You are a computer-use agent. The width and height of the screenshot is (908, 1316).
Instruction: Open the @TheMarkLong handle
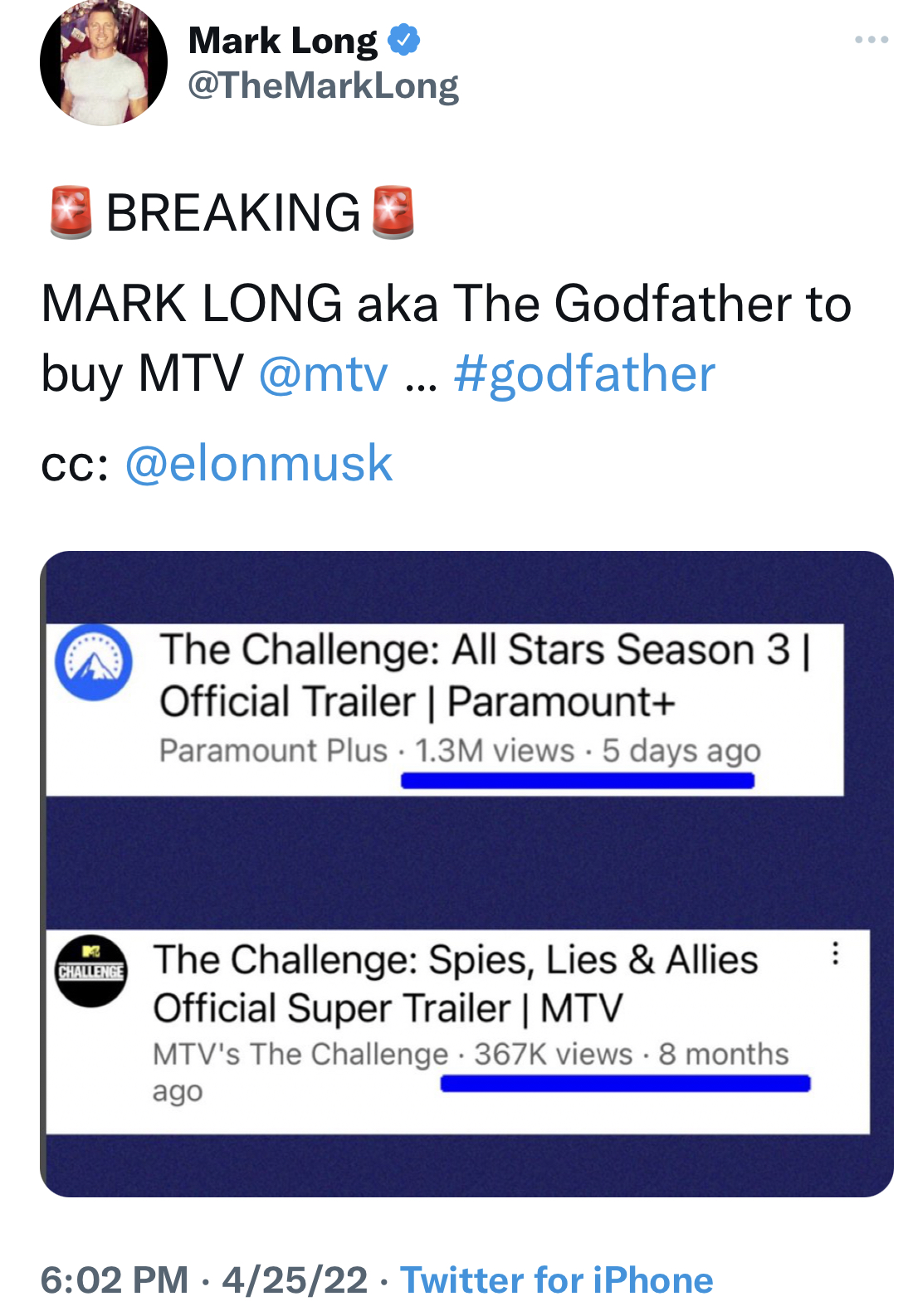[323, 85]
